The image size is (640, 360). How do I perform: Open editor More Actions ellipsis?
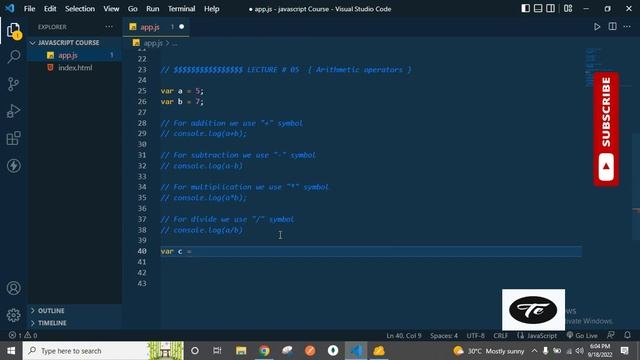pos(627,27)
